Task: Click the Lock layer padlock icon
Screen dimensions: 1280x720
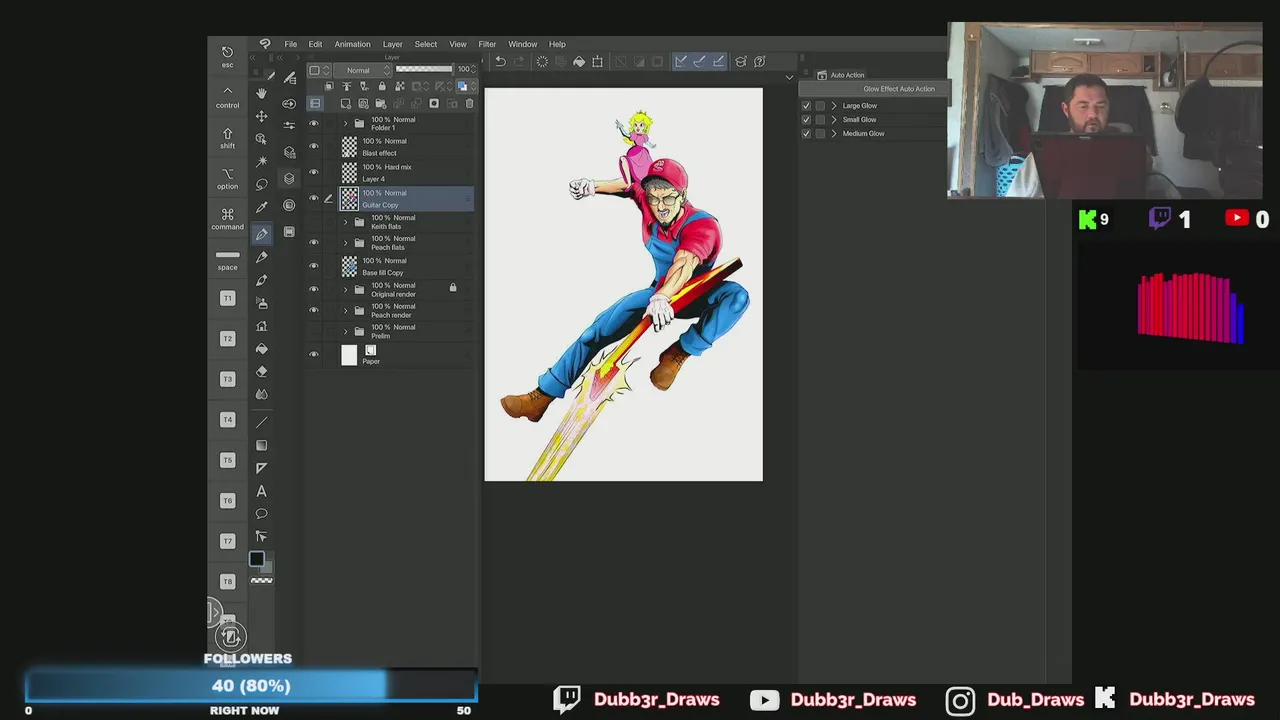Action: (382, 87)
